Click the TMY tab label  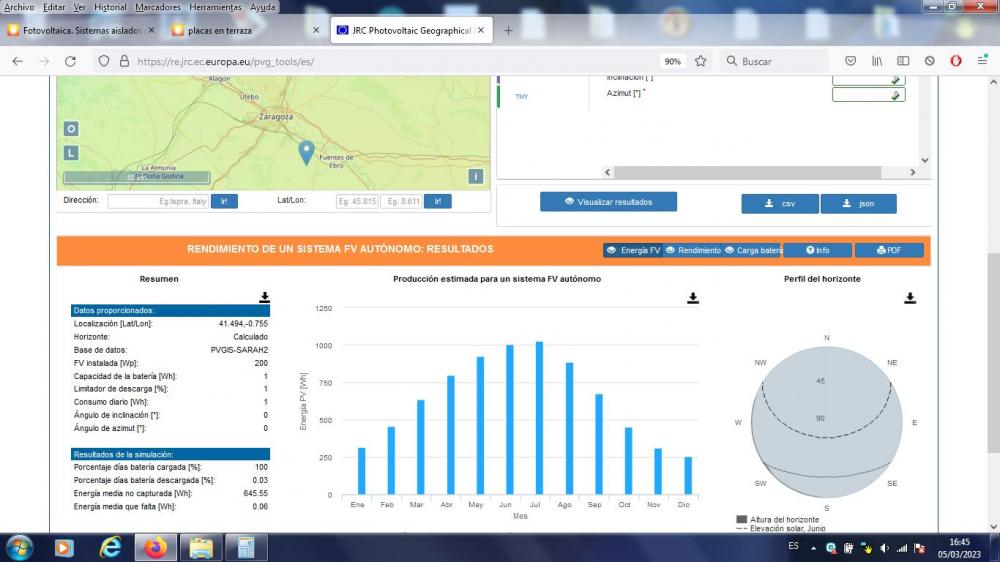522,96
